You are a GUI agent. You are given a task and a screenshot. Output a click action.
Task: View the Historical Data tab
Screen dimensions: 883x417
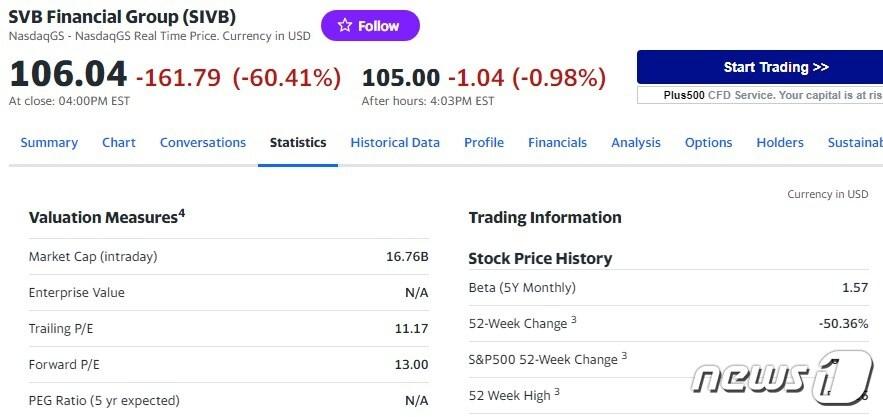(395, 143)
